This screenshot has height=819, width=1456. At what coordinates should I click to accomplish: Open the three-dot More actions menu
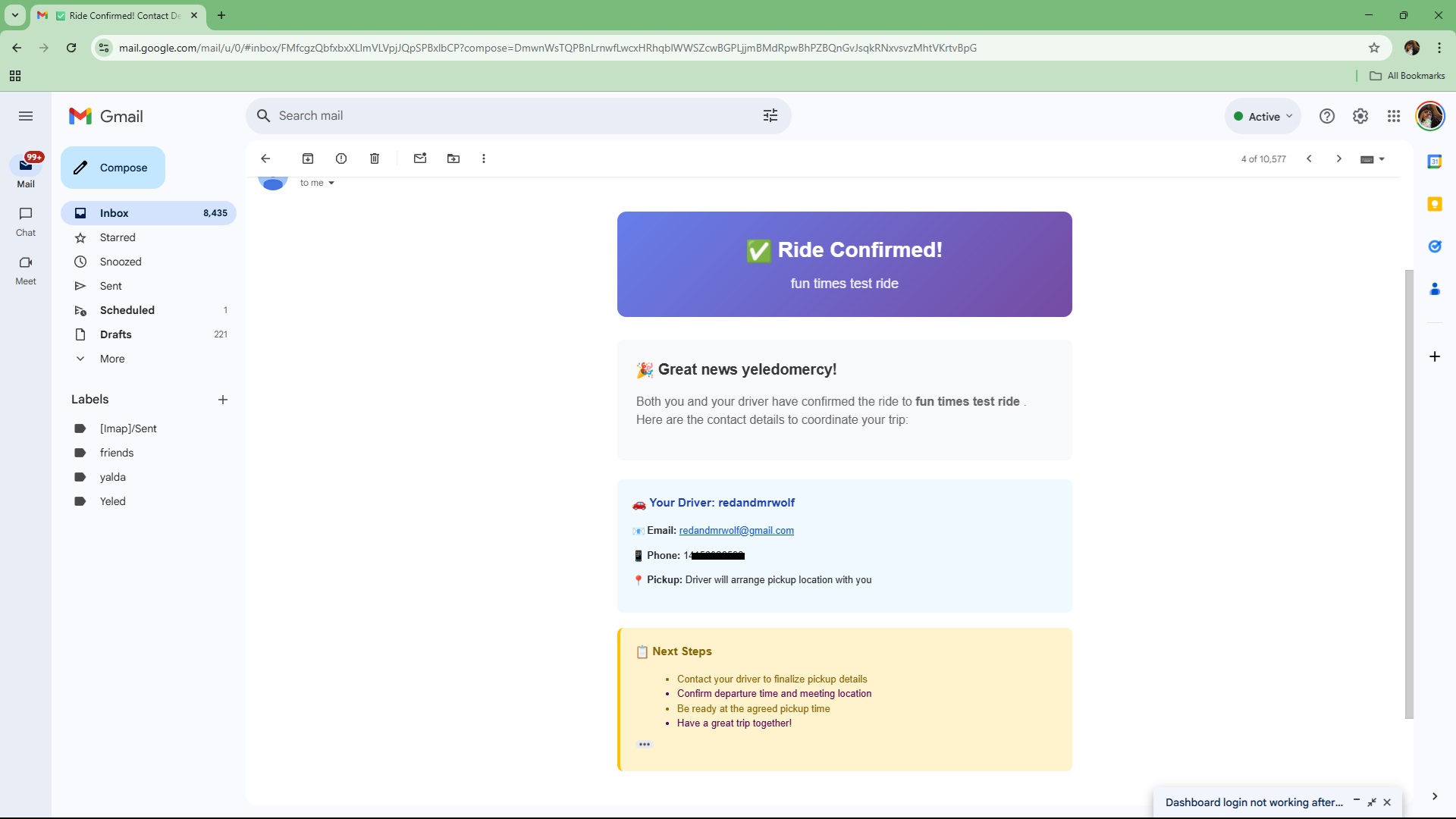pos(484,158)
